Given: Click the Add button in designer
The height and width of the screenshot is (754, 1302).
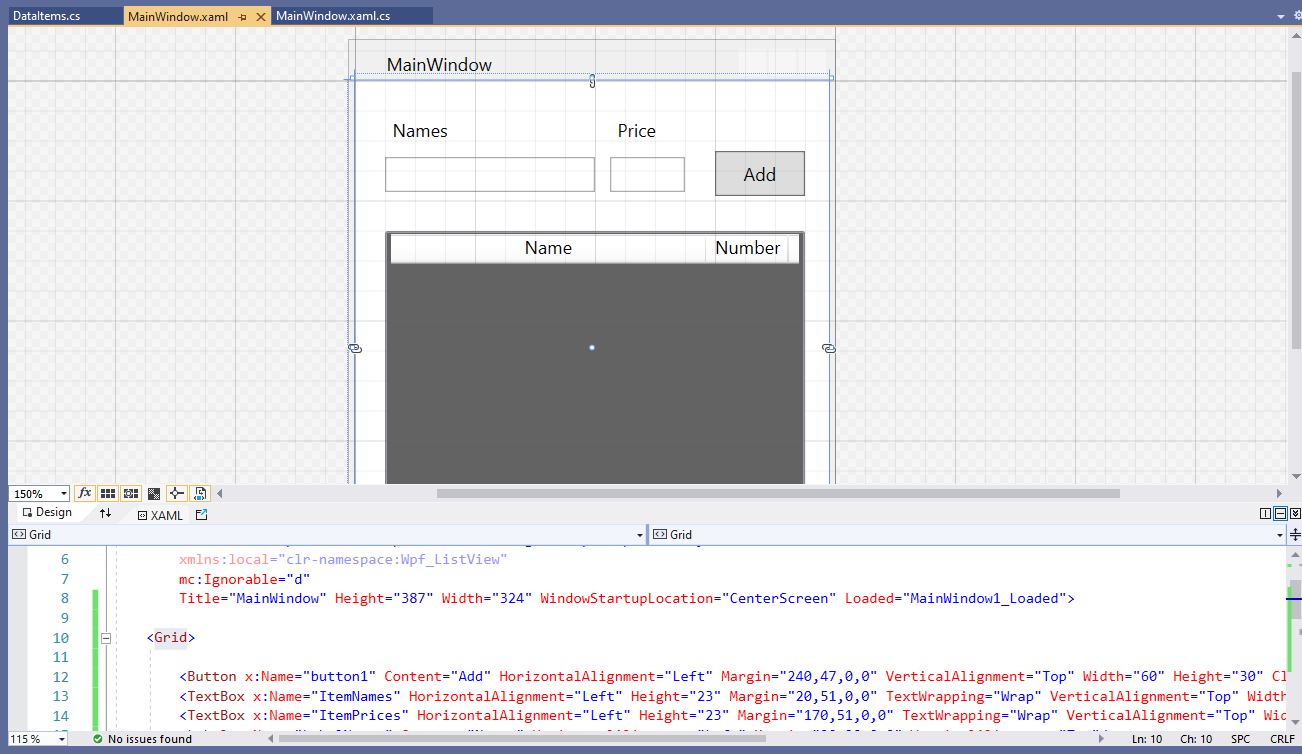Looking at the screenshot, I should pos(760,174).
